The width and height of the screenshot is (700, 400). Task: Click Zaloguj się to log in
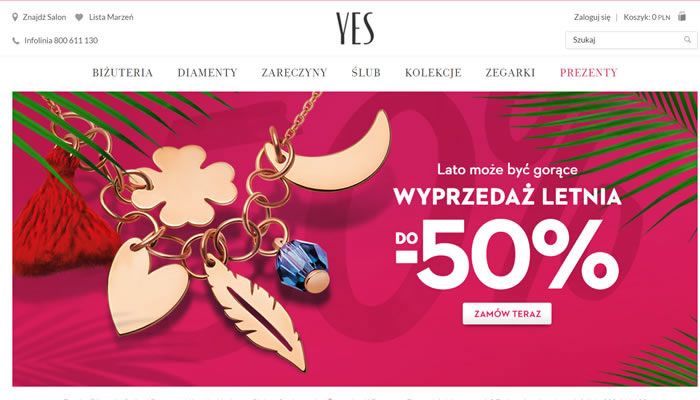(592, 17)
